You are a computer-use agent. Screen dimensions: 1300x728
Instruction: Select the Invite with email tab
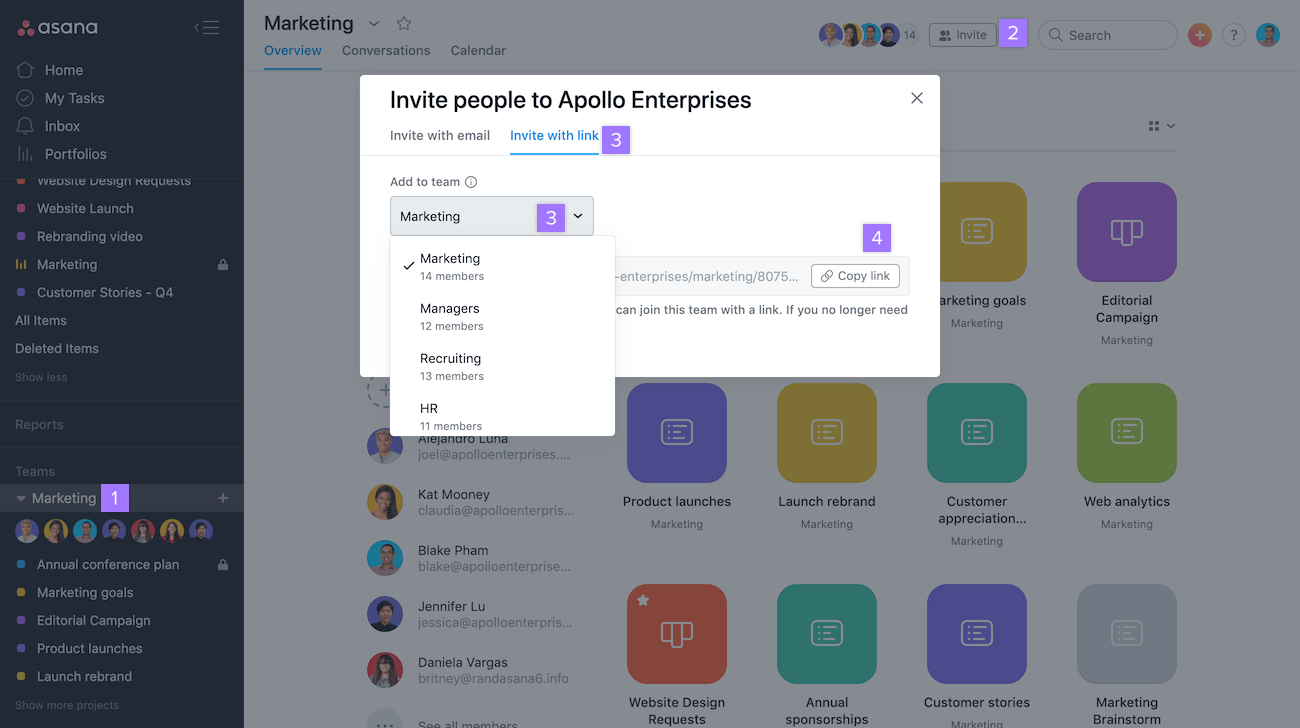click(440, 135)
